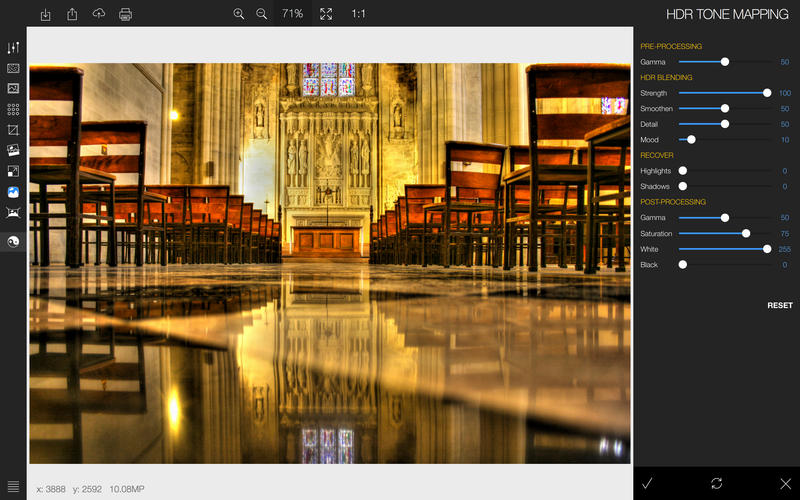This screenshot has width=800, height=500.
Task: Zoom in with the plus magnifier
Action: [239, 14]
